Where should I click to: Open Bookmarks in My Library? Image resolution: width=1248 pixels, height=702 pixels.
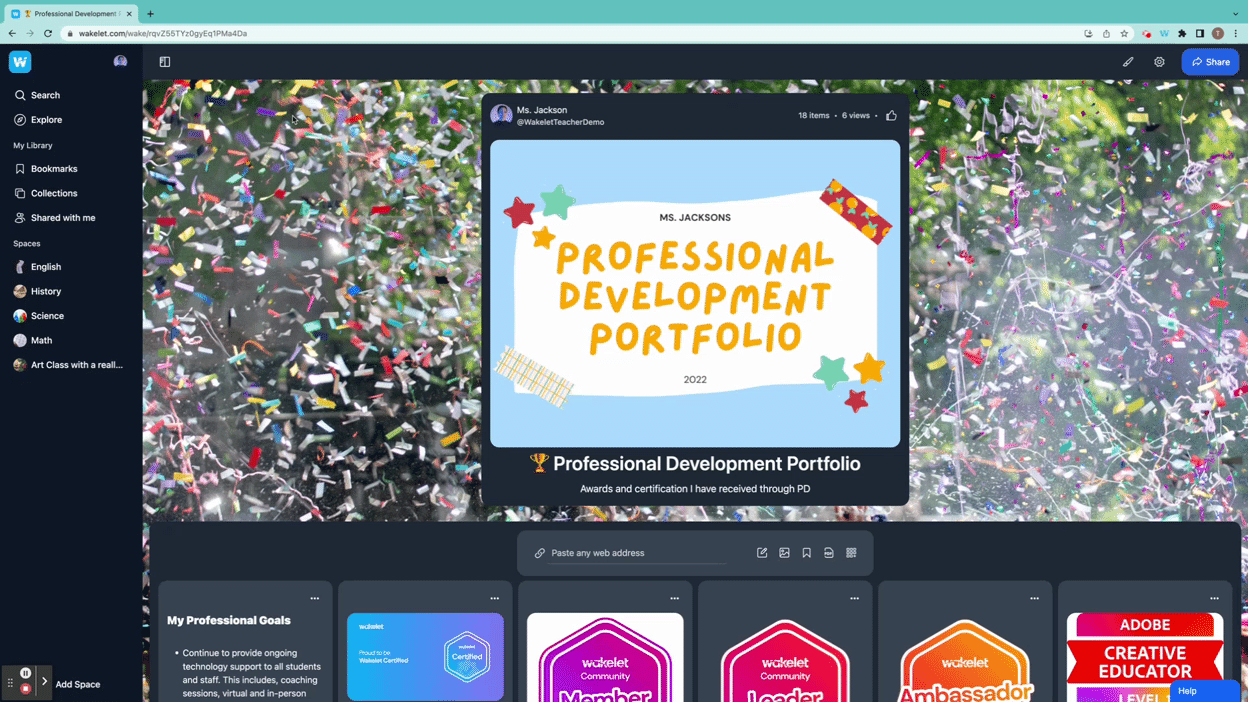tap(54, 169)
